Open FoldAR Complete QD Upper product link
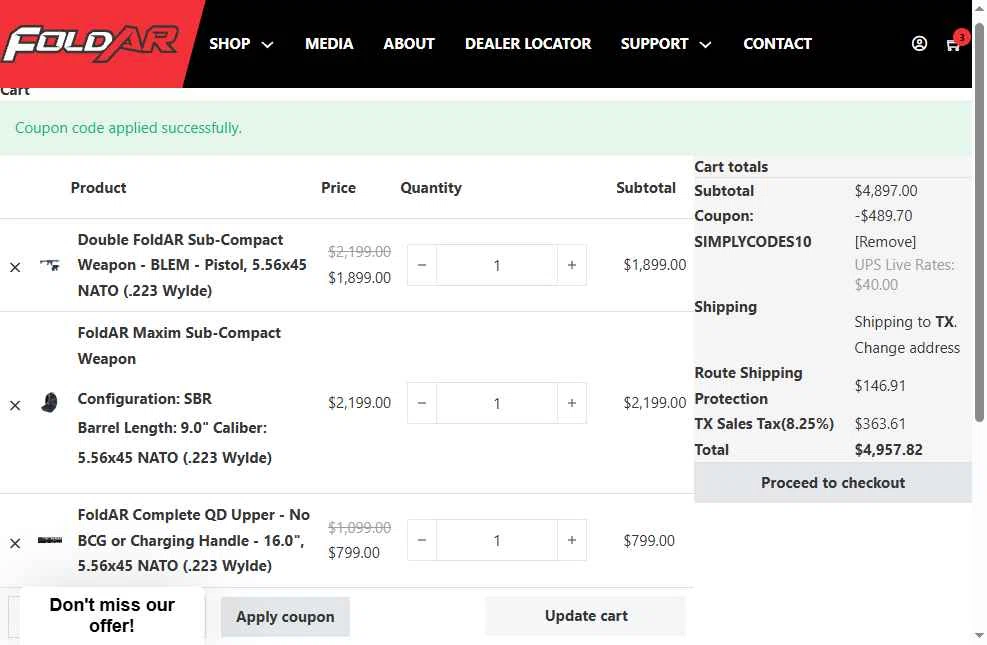Viewport: 987px width, 645px height. click(193, 540)
